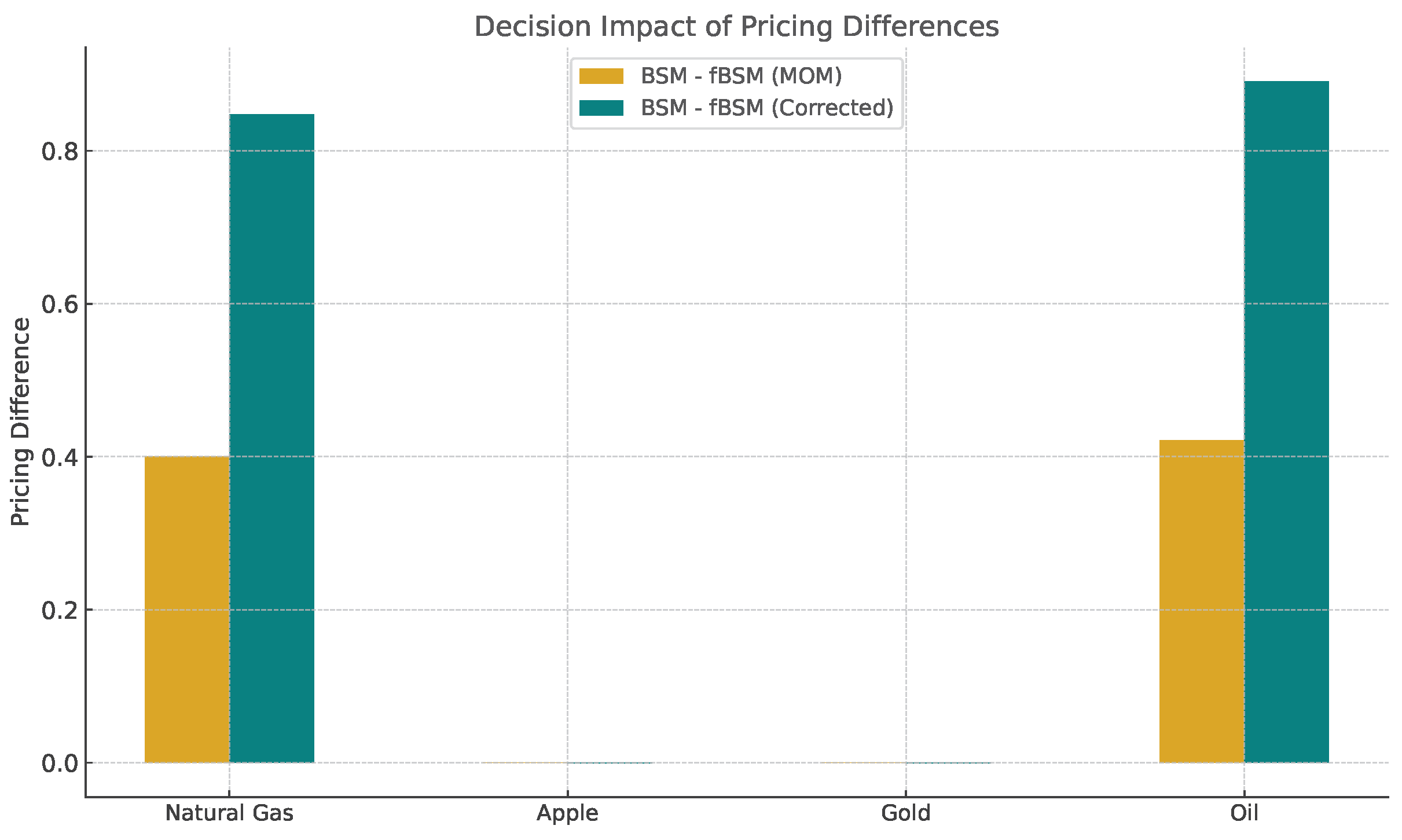Screen dimensions: 1402x840
Task: Select the "BSM - fBSM (Corrected)" legend label
Action: [x=767, y=108]
